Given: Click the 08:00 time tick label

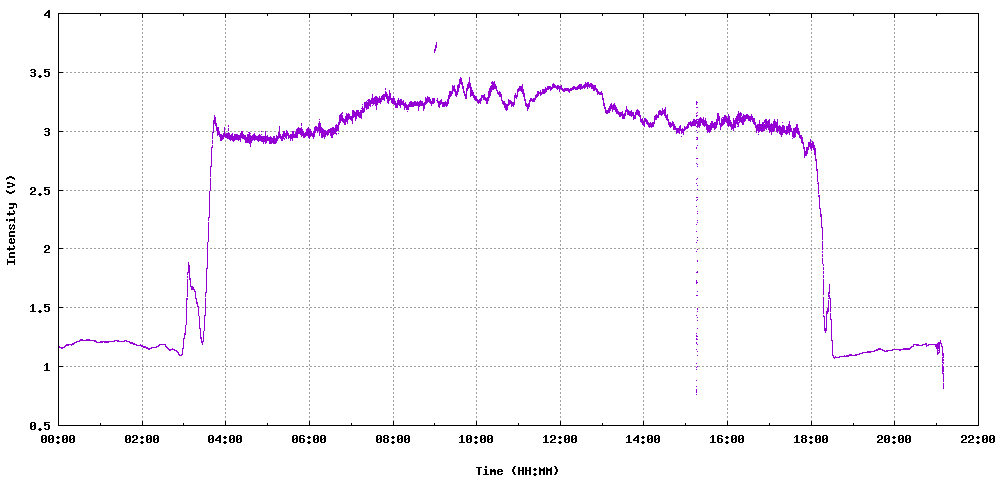Looking at the screenshot, I should [x=393, y=440].
